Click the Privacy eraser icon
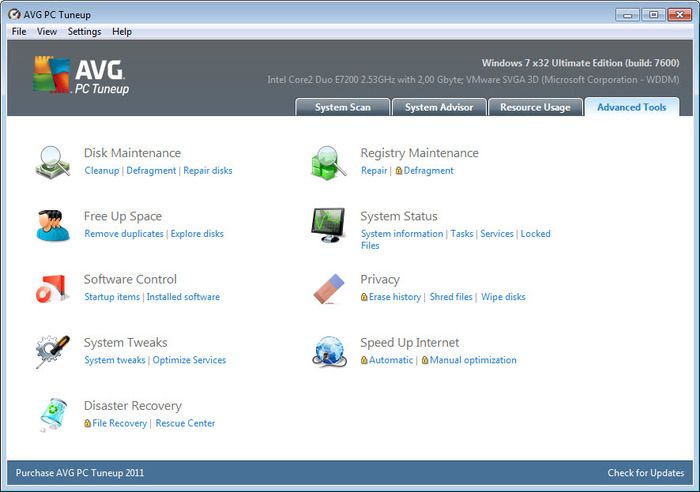Screen dimensions: 700x492 pyautogui.click(x=329, y=289)
